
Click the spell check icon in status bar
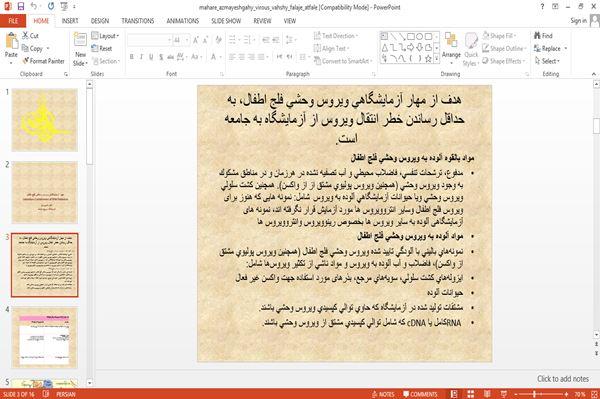46,394
